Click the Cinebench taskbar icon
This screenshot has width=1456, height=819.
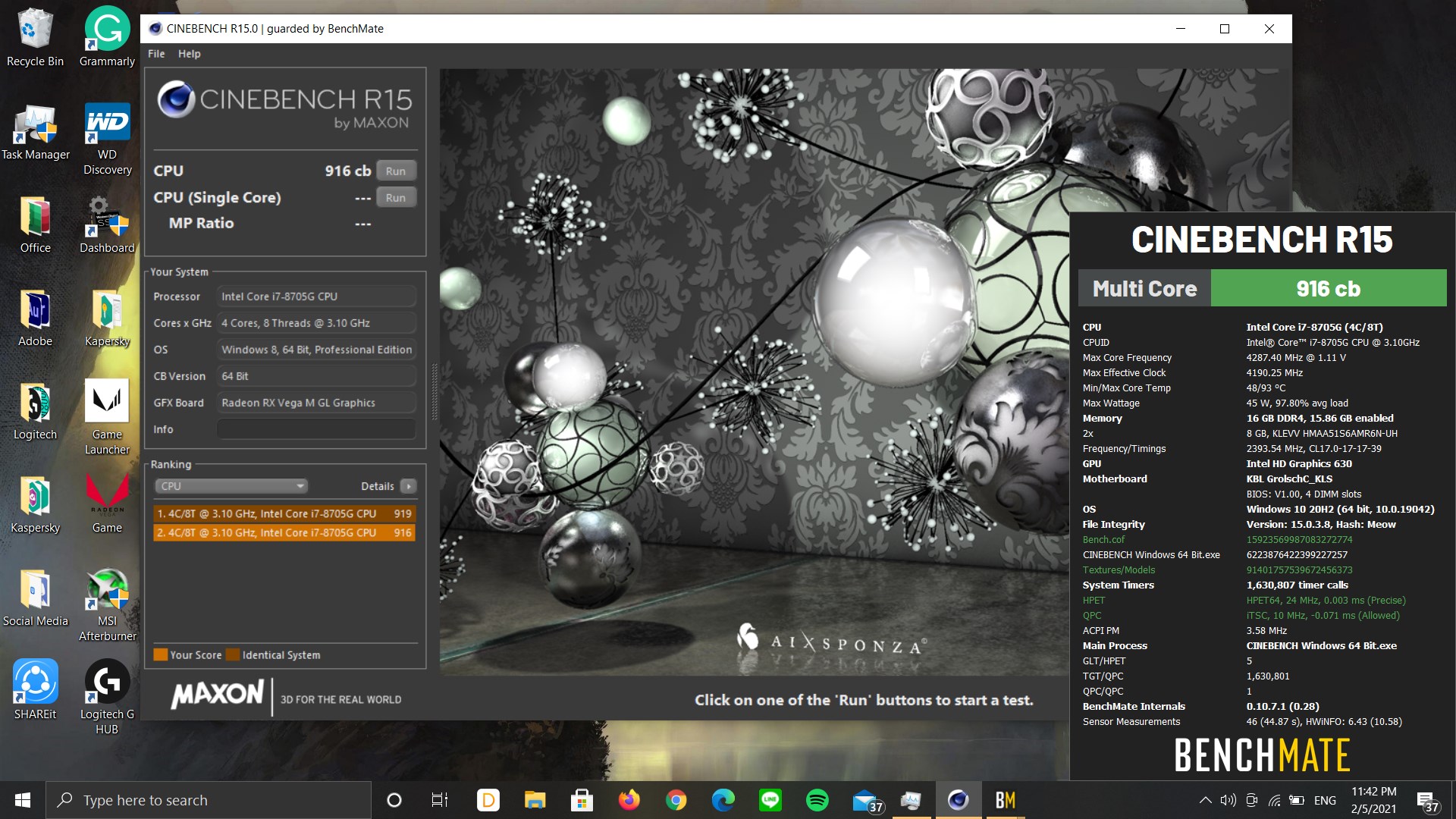[x=958, y=800]
